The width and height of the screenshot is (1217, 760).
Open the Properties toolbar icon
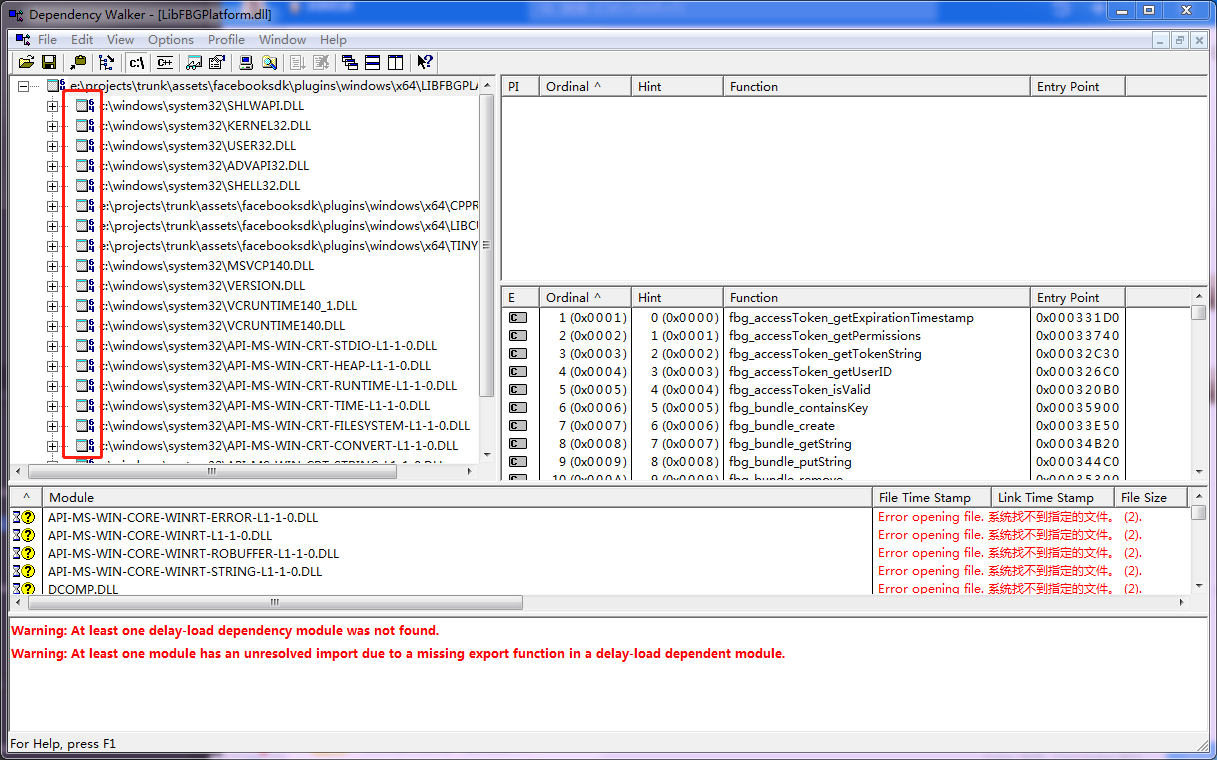click(x=216, y=62)
